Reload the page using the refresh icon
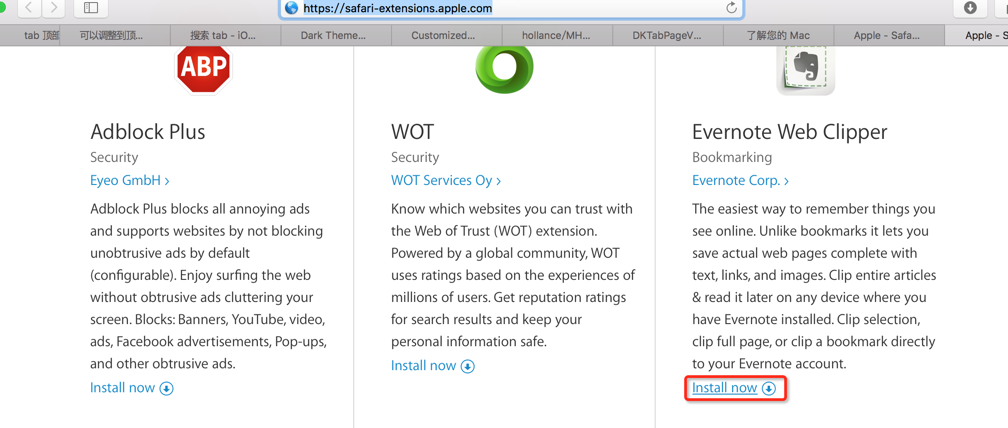Image resolution: width=1008 pixels, height=428 pixels. pos(731,8)
